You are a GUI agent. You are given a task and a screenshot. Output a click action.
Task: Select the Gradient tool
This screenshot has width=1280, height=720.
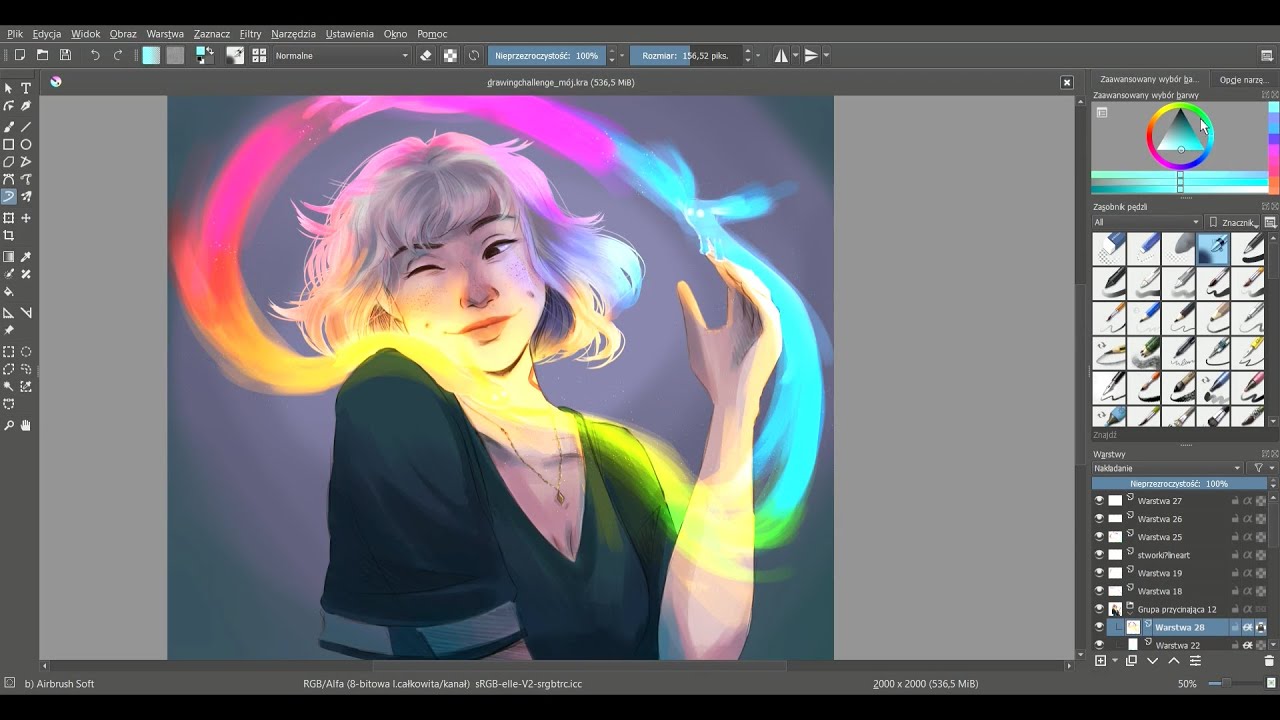pos(9,257)
